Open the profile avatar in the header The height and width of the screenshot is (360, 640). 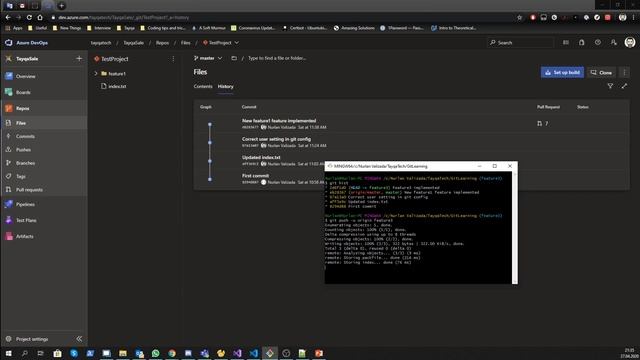[630, 42]
